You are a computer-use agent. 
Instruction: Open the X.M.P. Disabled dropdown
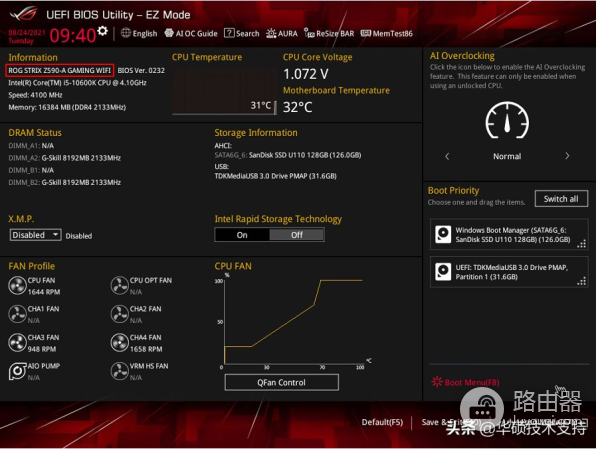36,235
